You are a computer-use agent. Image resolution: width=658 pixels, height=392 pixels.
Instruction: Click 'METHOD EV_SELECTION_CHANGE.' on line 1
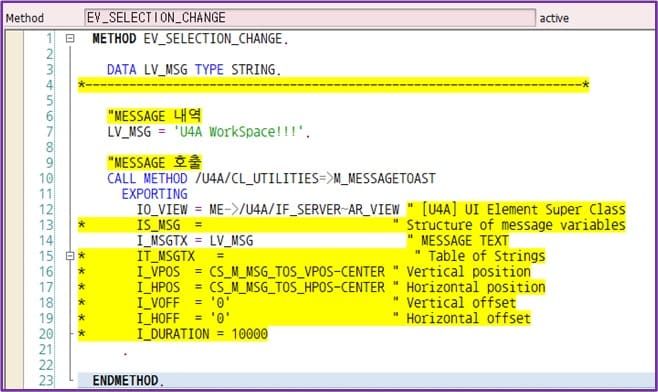(x=191, y=39)
